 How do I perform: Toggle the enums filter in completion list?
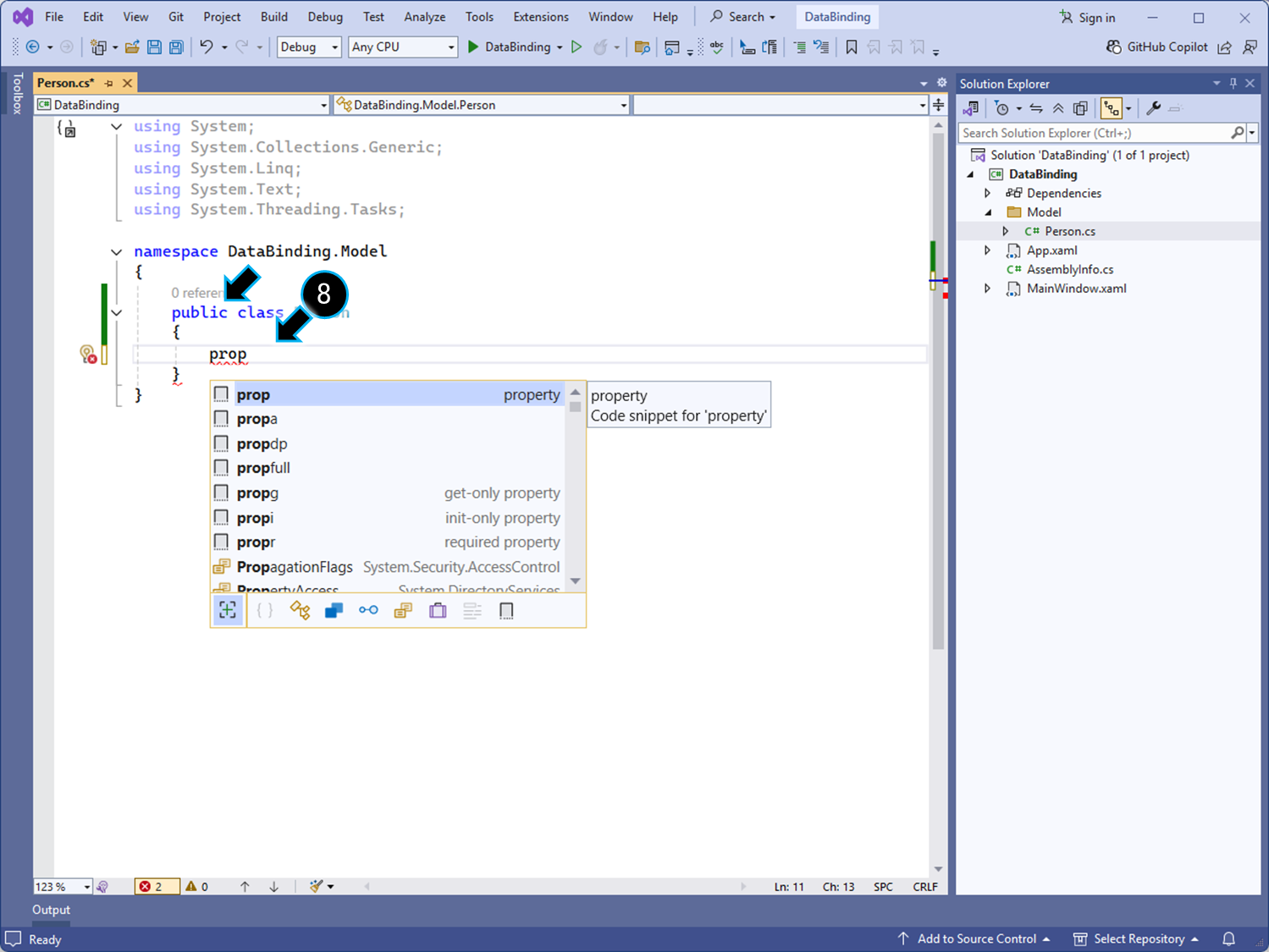403,610
